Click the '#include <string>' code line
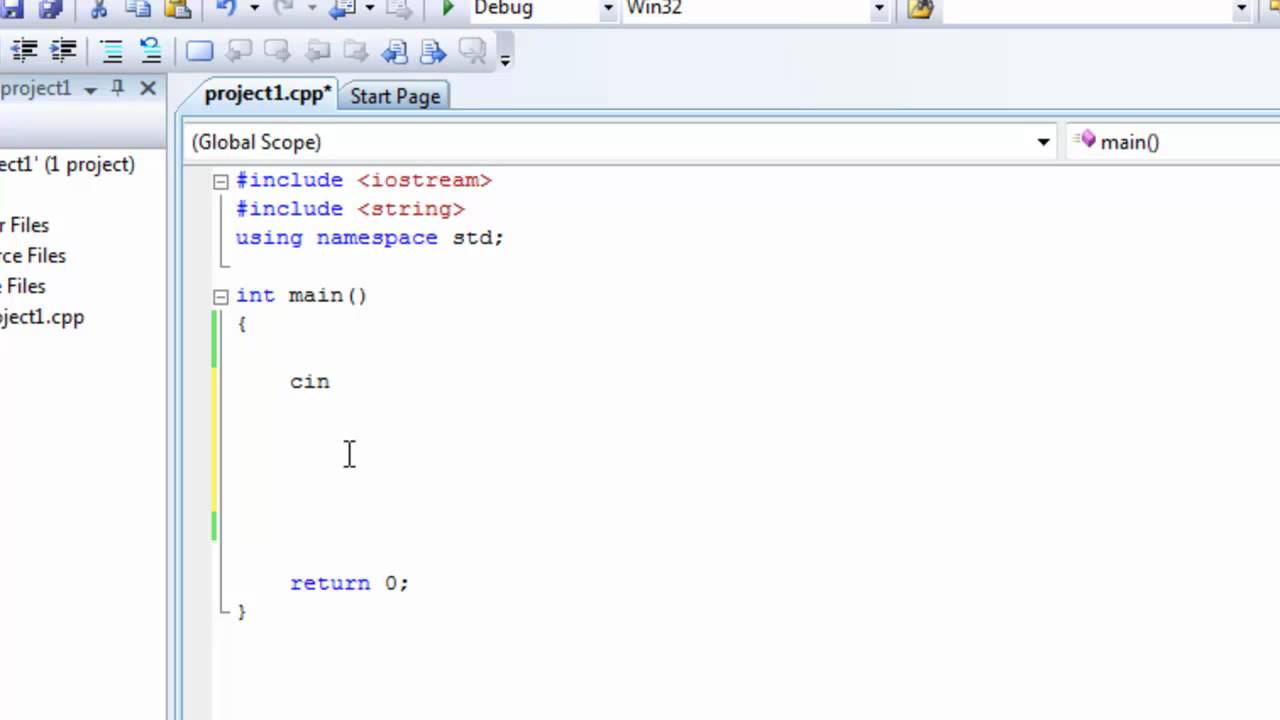Screen dimensions: 1280x720 coord(350,209)
